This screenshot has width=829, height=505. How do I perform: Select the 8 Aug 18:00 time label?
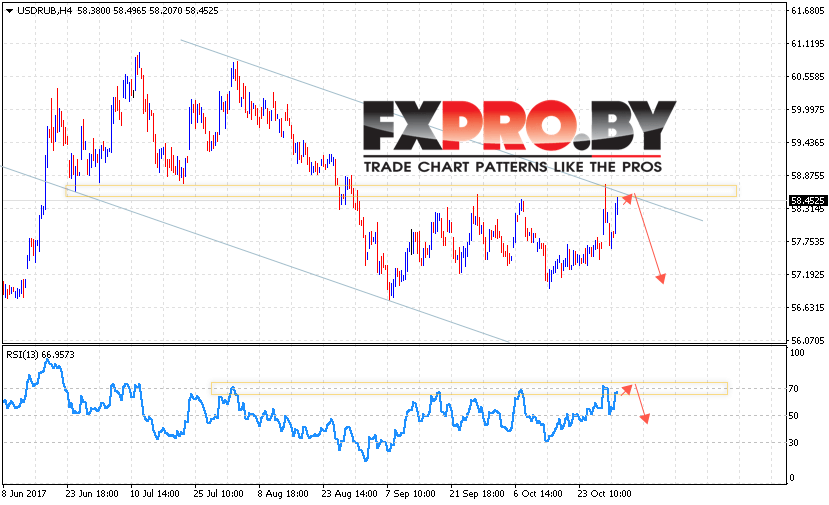click(283, 494)
